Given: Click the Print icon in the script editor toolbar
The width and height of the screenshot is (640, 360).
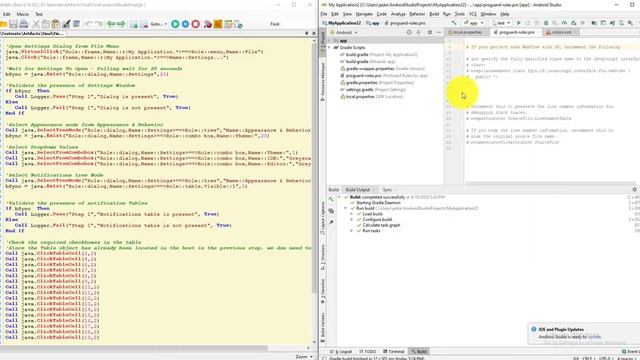Looking at the screenshot, I should pyautogui.click(x=24, y=24).
